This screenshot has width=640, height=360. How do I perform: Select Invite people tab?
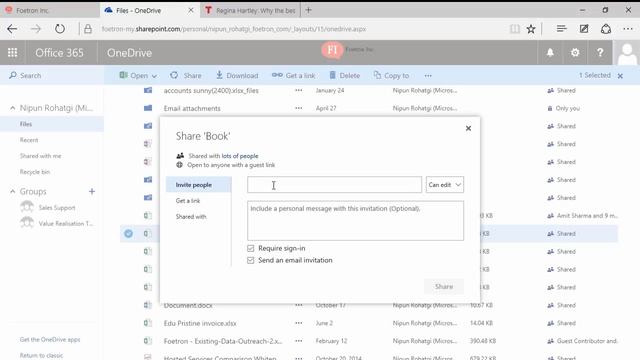[199, 185]
